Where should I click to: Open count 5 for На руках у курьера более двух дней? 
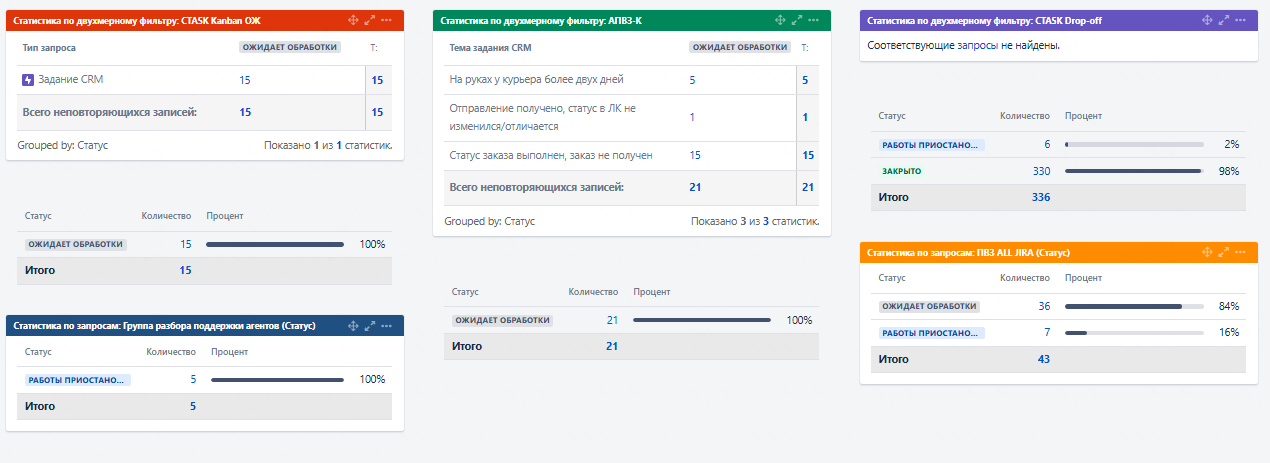point(692,80)
